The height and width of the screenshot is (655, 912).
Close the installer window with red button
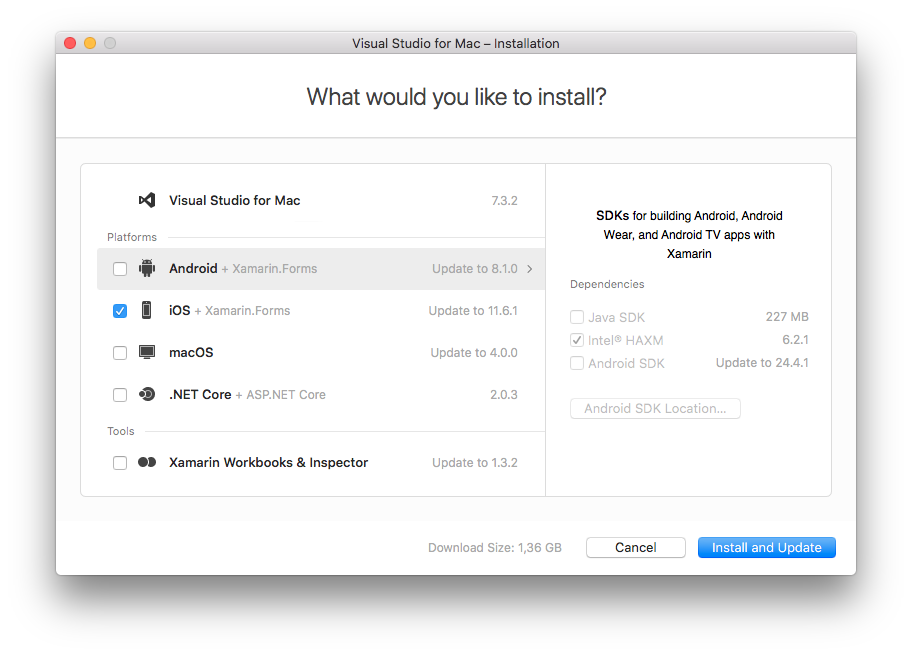click(70, 43)
